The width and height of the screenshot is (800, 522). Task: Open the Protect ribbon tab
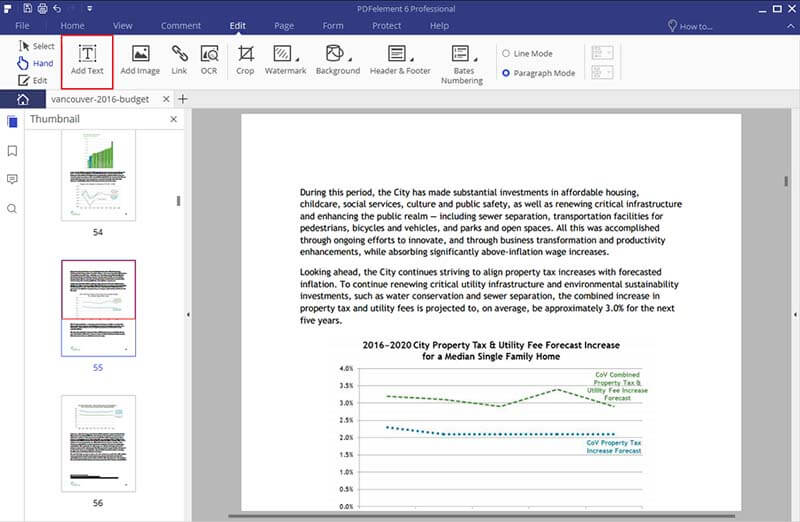[x=387, y=25]
